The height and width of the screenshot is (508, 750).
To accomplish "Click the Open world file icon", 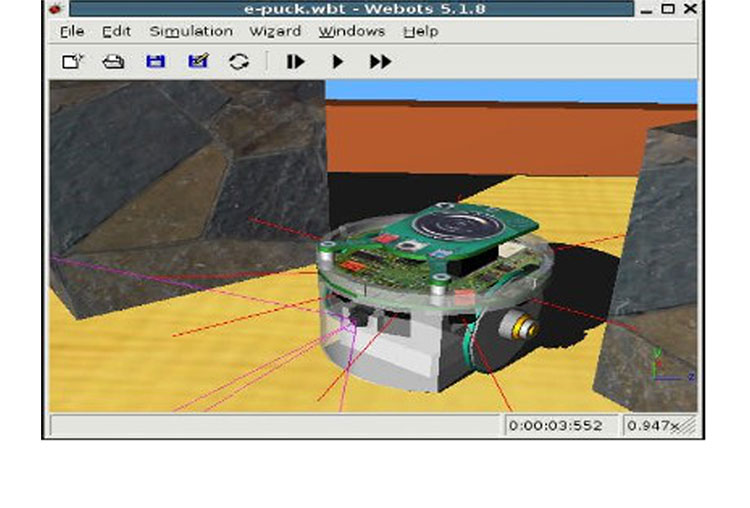I will (114, 62).
